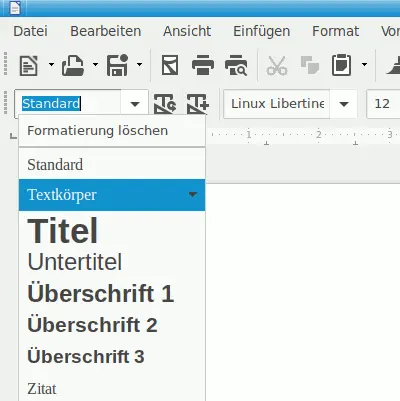Expand the Textkörper style submenu arrow
The width and height of the screenshot is (400, 401).
pyautogui.click(x=193, y=194)
